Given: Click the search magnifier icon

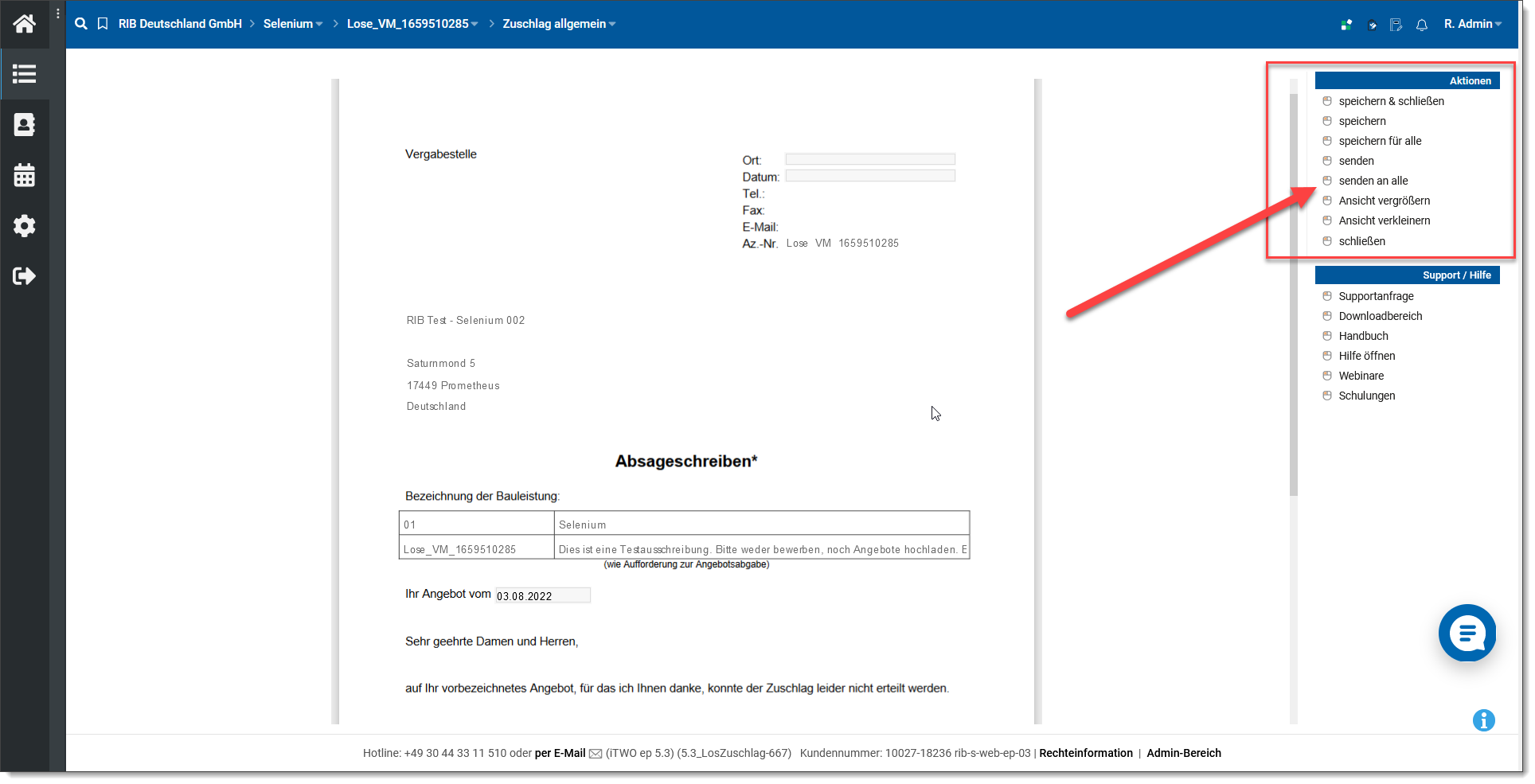Looking at the screenshot, I should coord(81,24).
